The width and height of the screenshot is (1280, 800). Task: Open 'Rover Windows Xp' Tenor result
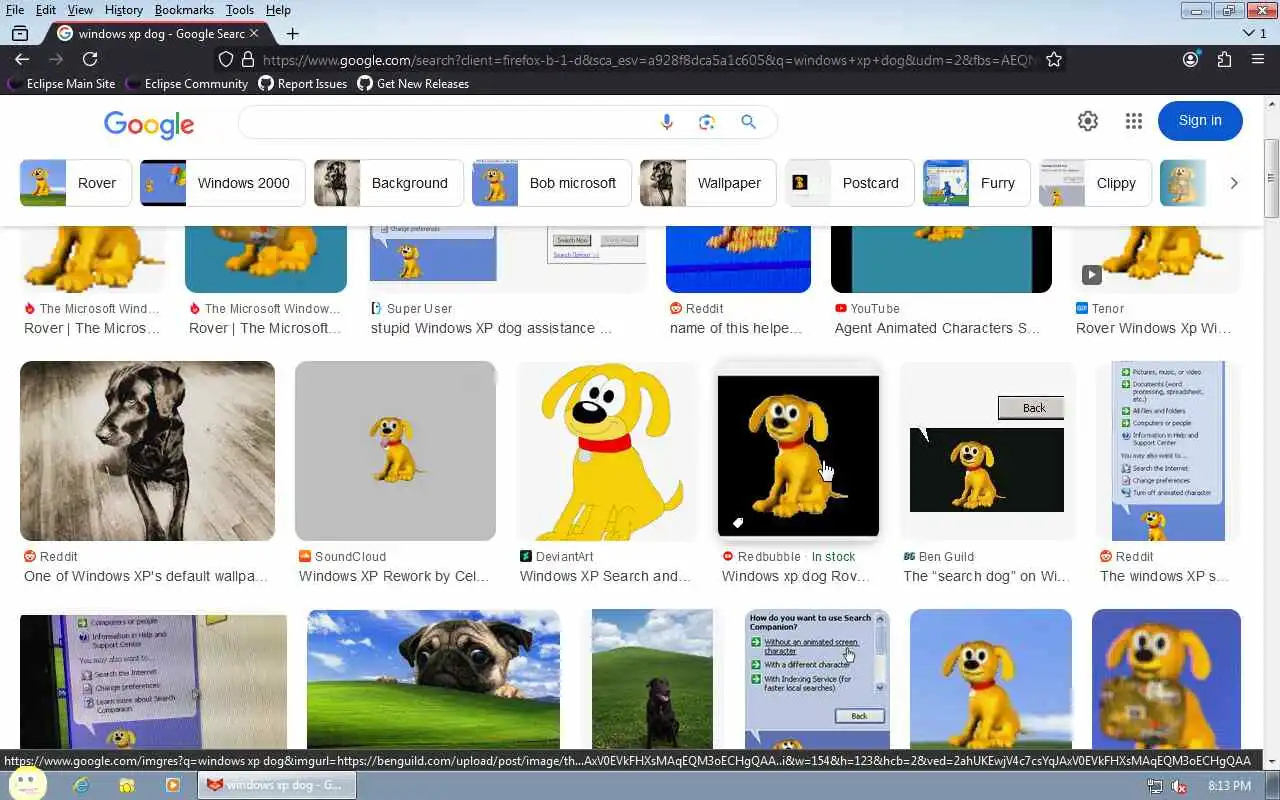(1153, 328)
